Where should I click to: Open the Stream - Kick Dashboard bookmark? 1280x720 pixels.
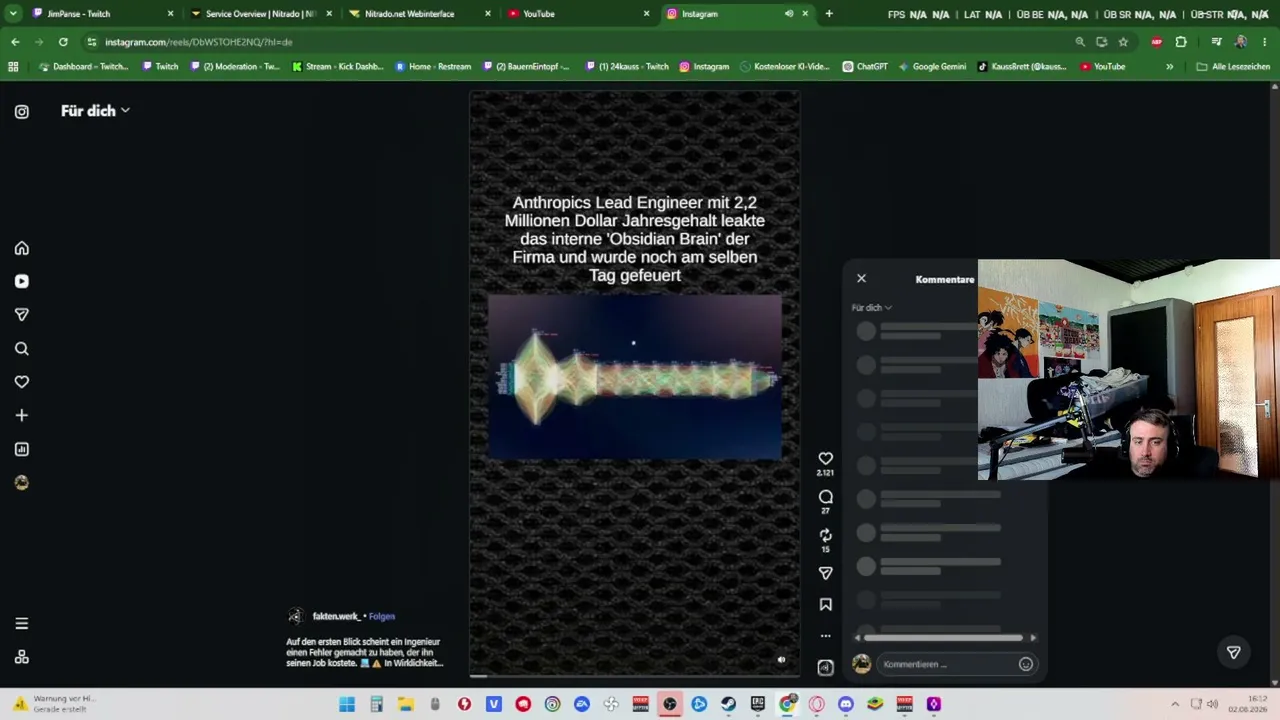coord(338,67)
